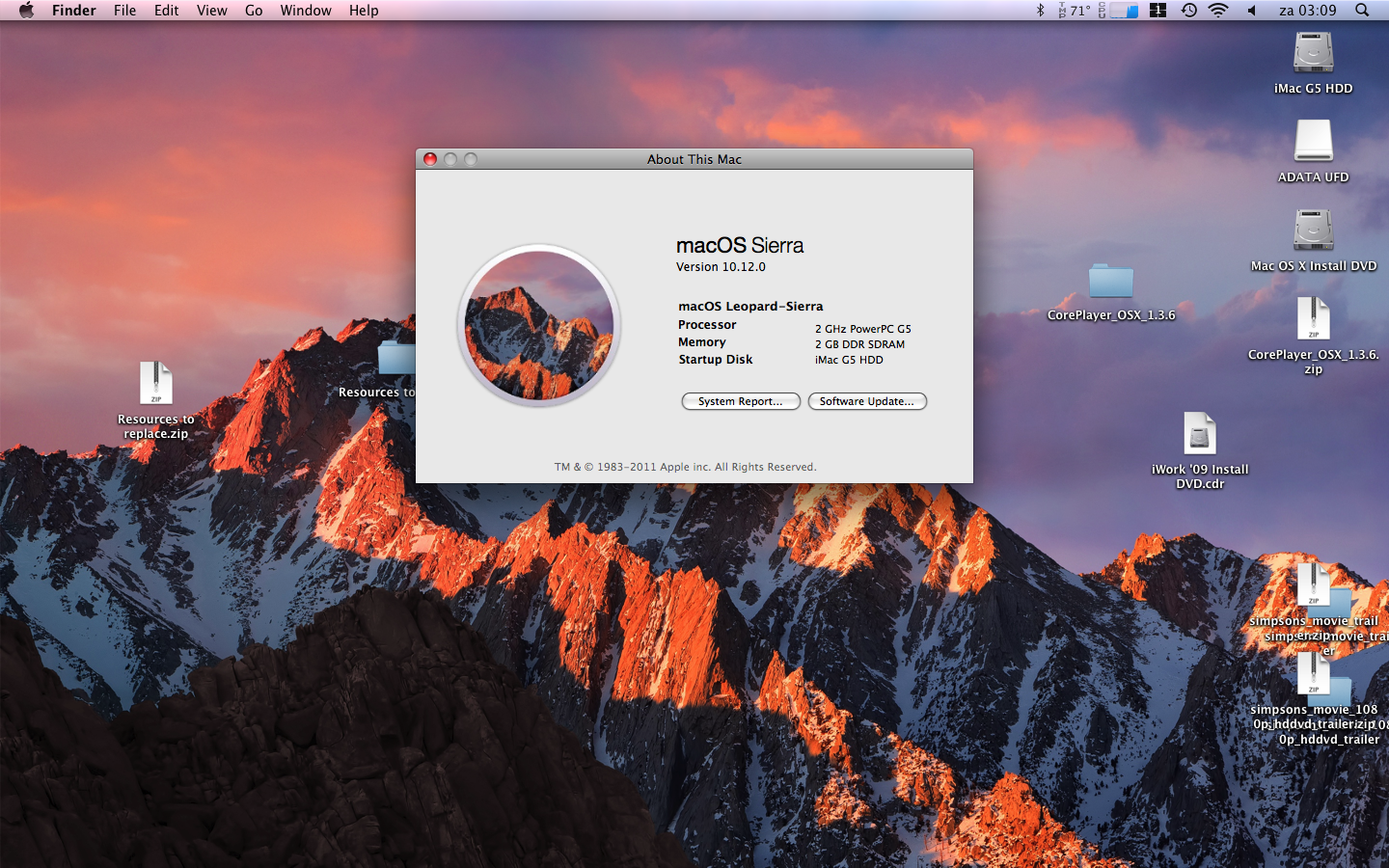The height and width of the screenshot is (868, 1389).
Task: Click the macOS Leopard-Sierra label
Action: 750,307
